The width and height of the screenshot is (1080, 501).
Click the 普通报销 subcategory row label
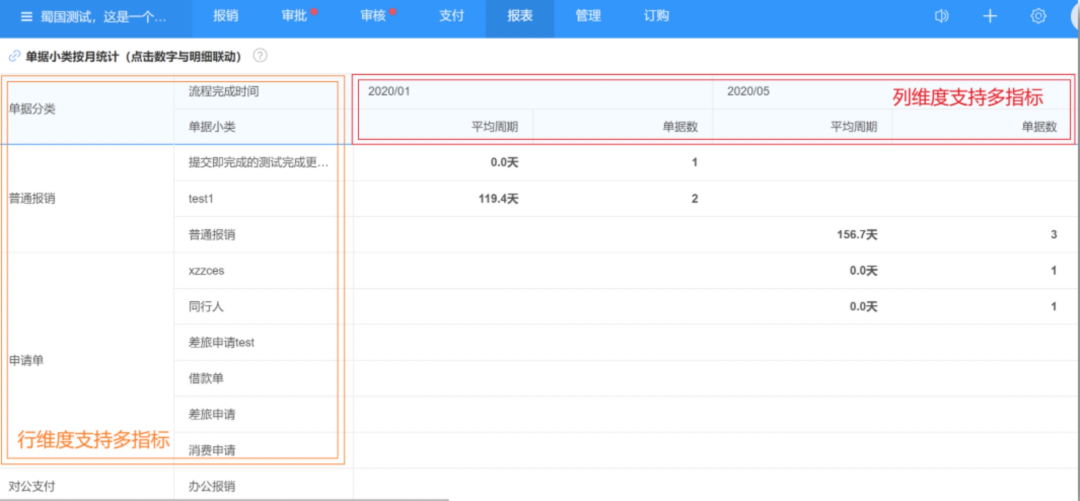[211, 235]
